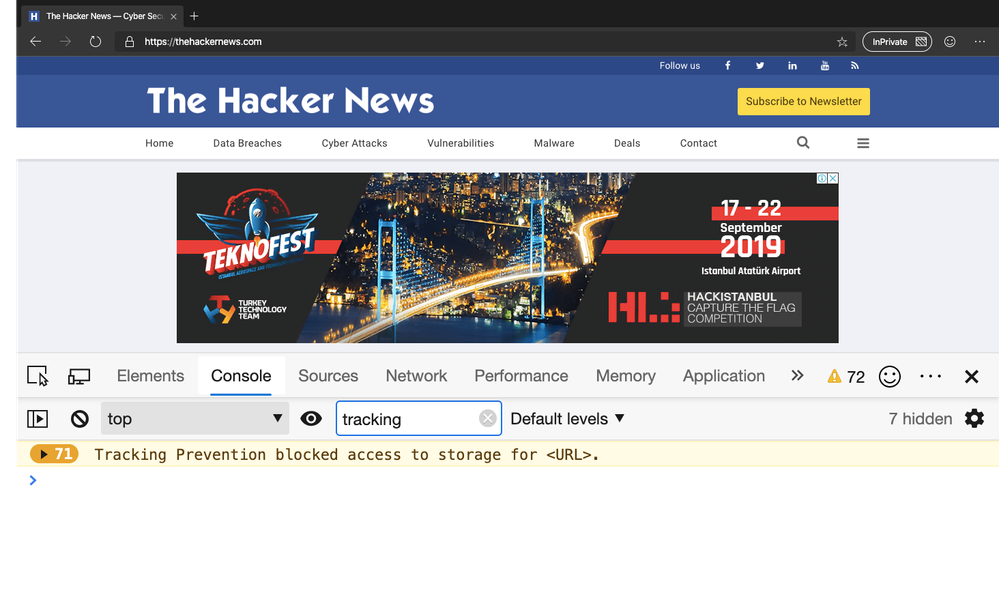
Task: Activate DevTools element inspector tool
Action: click(38, 376)
